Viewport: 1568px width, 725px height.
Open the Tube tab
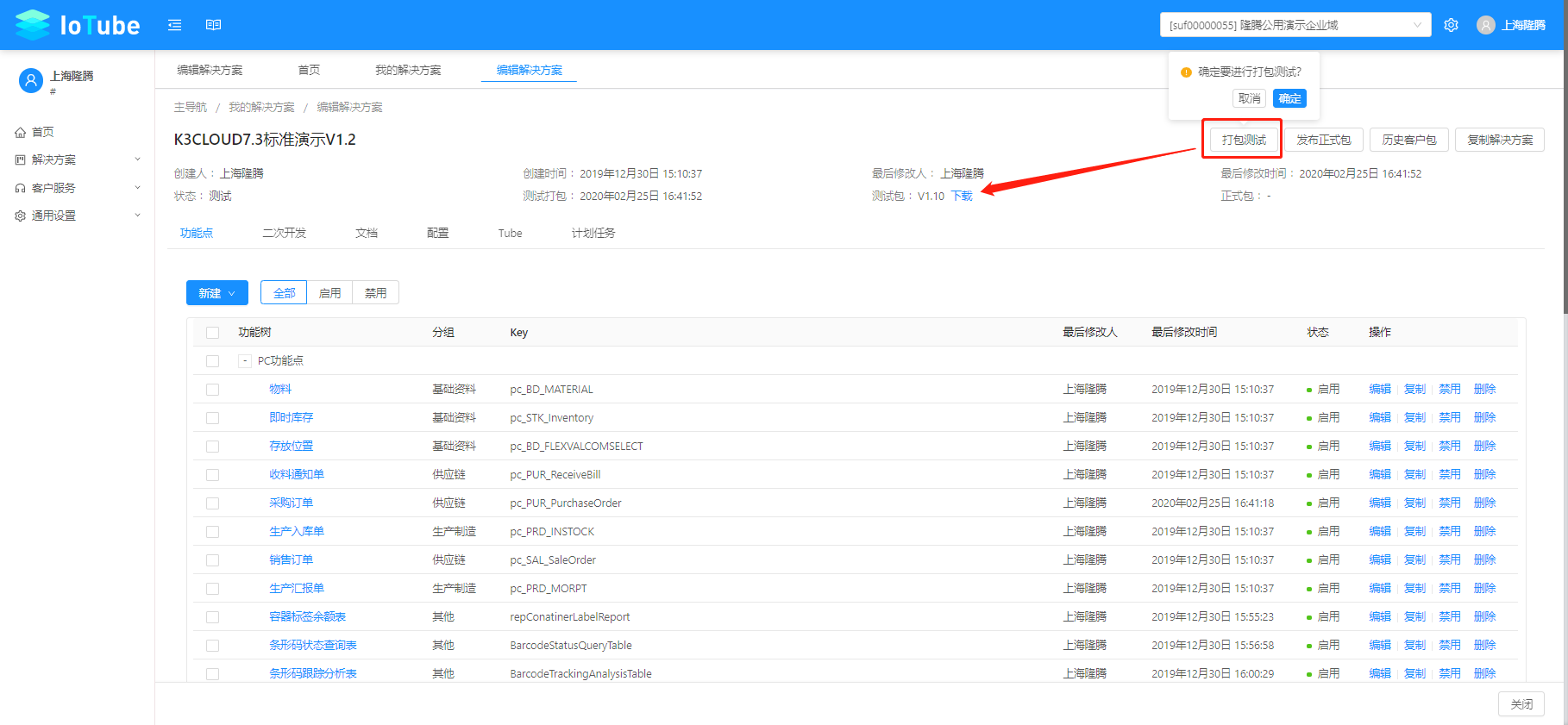pos(510,233)
